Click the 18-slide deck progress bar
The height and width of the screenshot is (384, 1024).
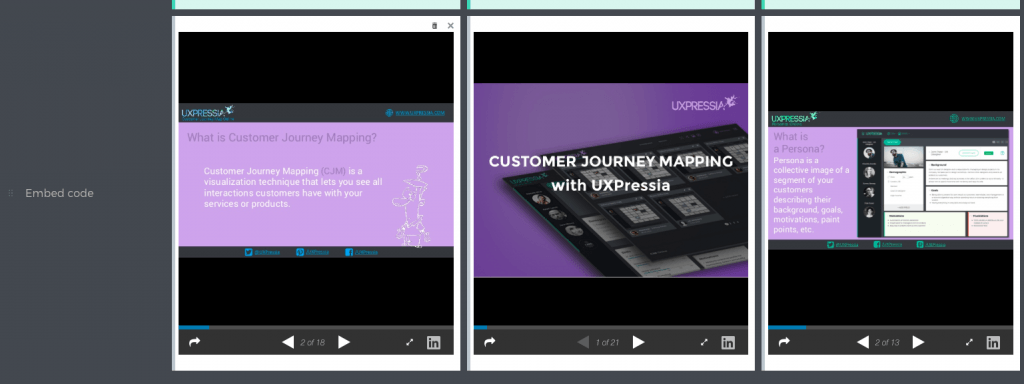point(316,327)
